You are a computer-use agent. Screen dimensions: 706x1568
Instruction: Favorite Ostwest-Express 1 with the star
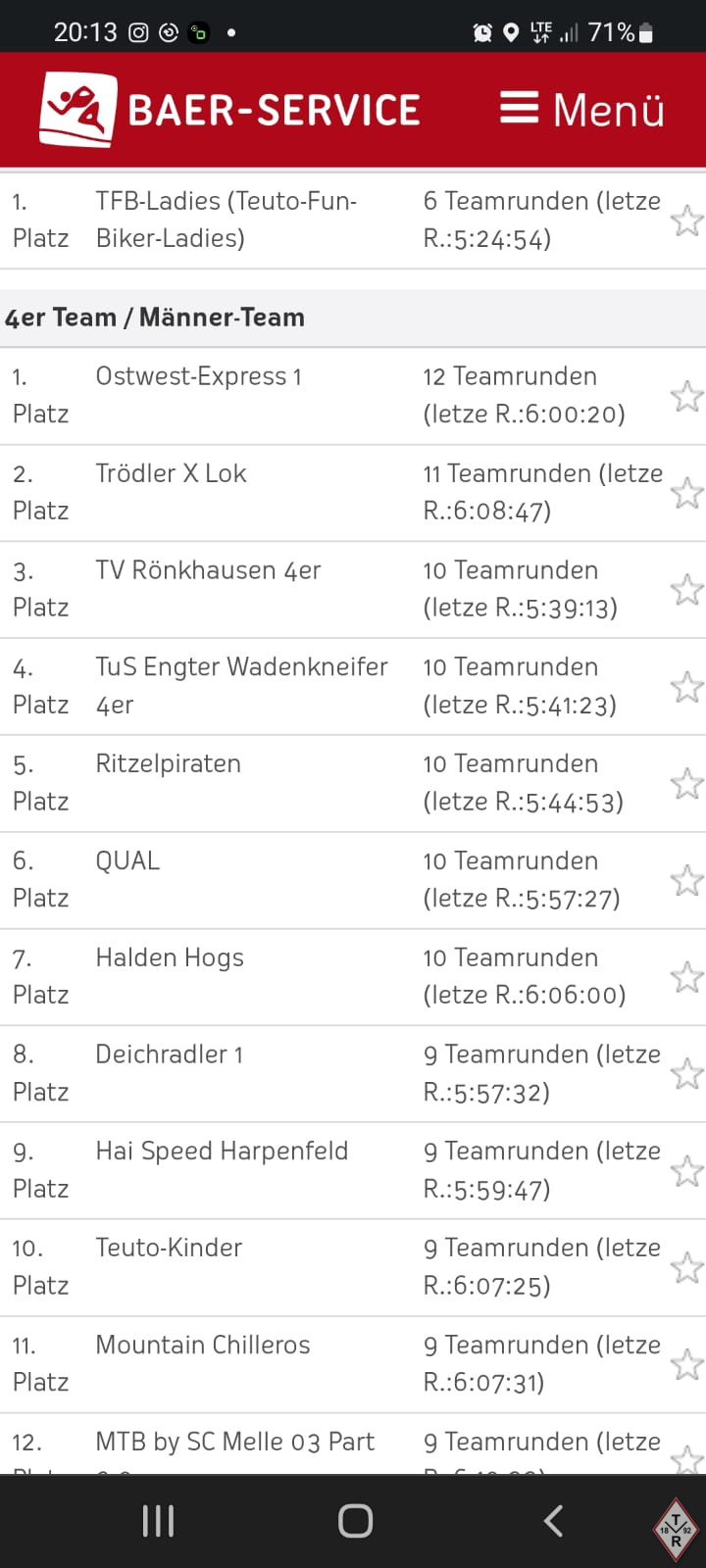[686, 396]
